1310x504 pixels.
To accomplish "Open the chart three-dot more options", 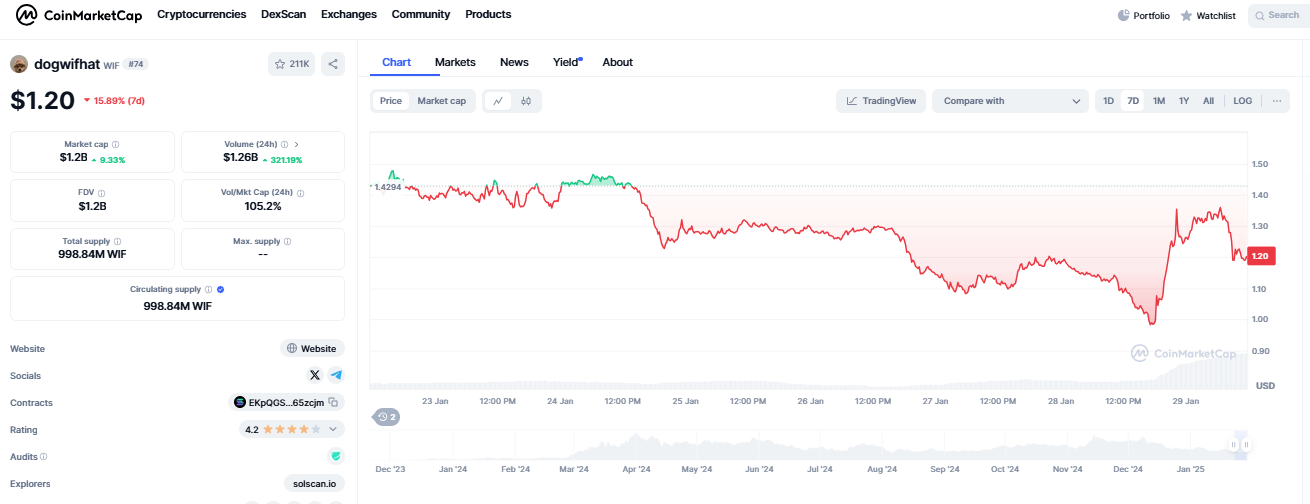I will click(1276, 101).
